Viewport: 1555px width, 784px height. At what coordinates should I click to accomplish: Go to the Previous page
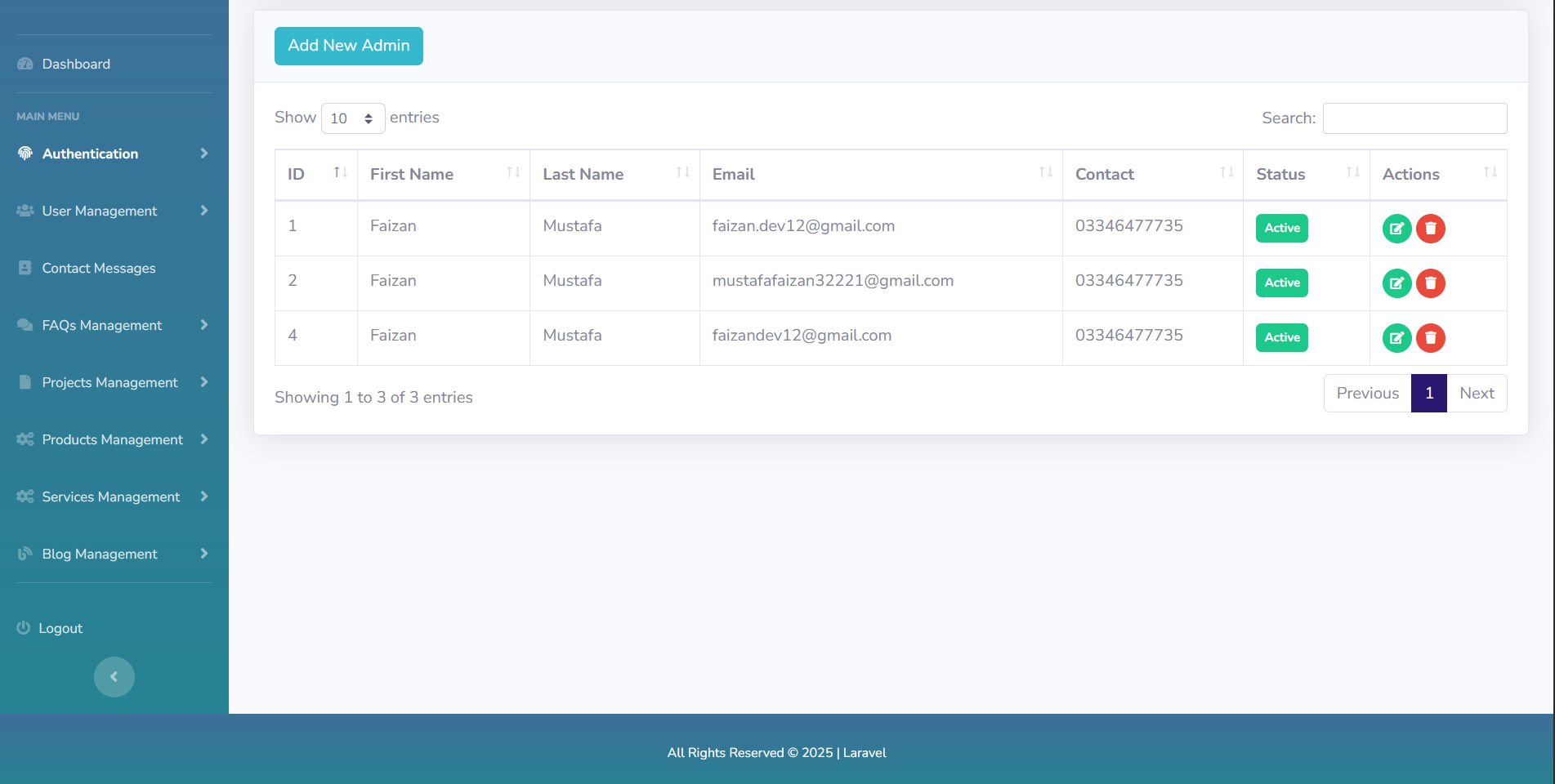(x=1367, y=393)
